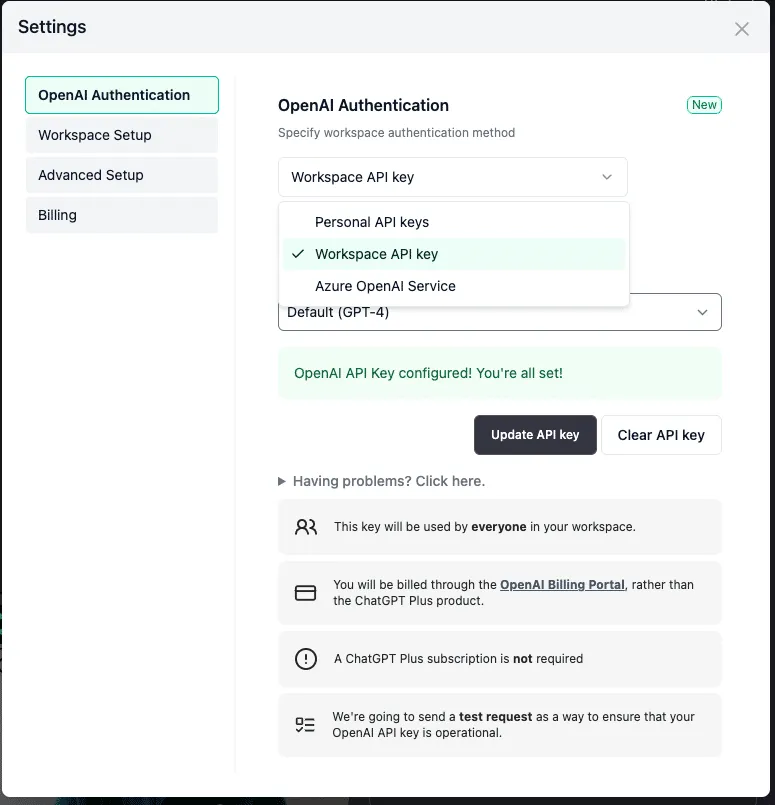Click the checklist test request icon
Image resolution: width=775 pixels, height=805 pixels.
[x=305, y=724]
